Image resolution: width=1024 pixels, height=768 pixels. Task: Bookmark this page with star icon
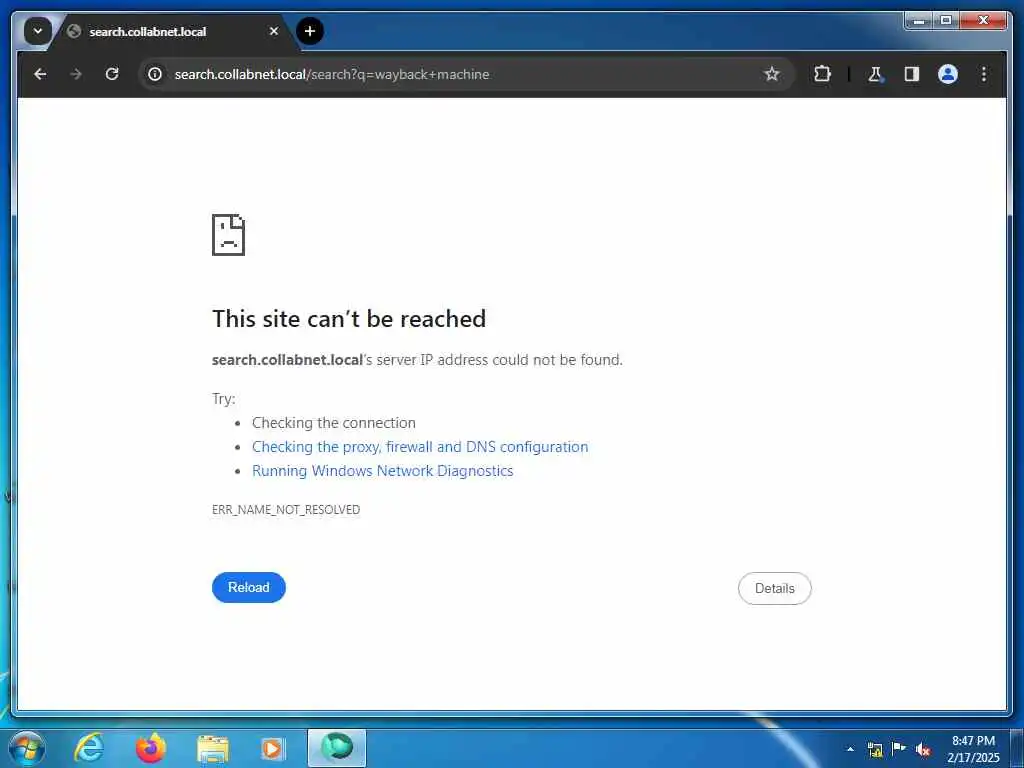click(x=772, y=74)
